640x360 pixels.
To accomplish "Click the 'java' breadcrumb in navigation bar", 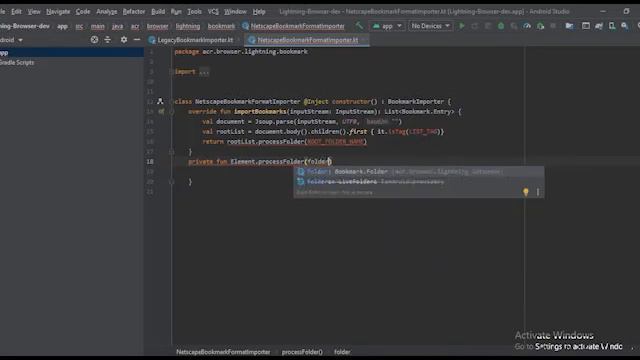I will click(x=118, y=26).
